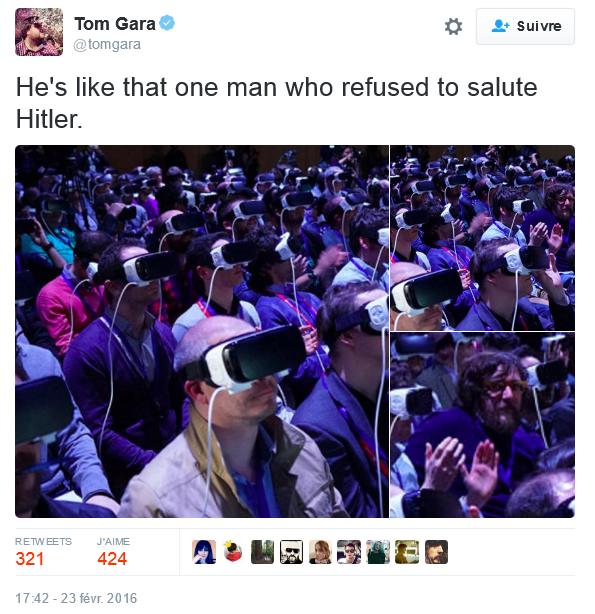Open the gear settings icon
Viewport: 595px width, 614px height.
[x=453, y=27]
